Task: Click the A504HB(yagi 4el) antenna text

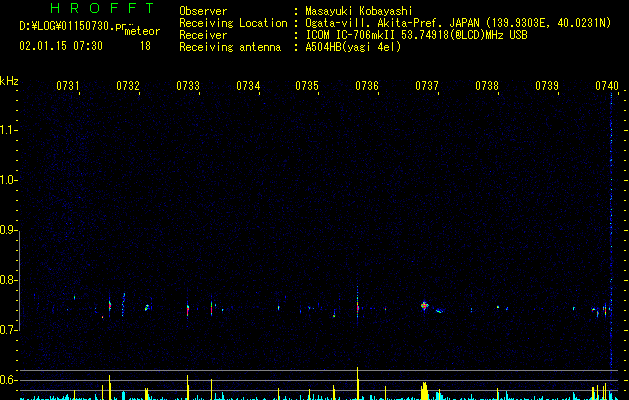Action: point(353,47)
